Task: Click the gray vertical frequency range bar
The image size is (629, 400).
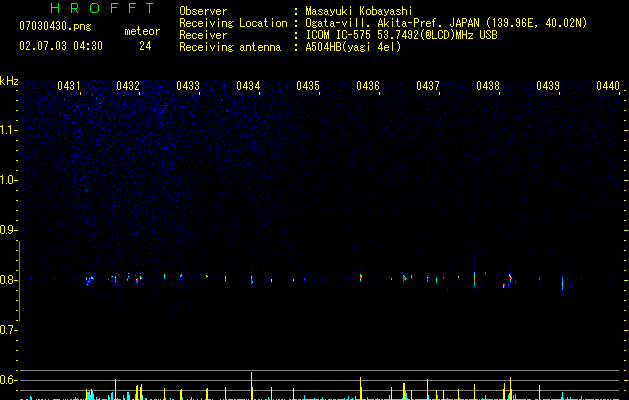Action: coord(19,280)
